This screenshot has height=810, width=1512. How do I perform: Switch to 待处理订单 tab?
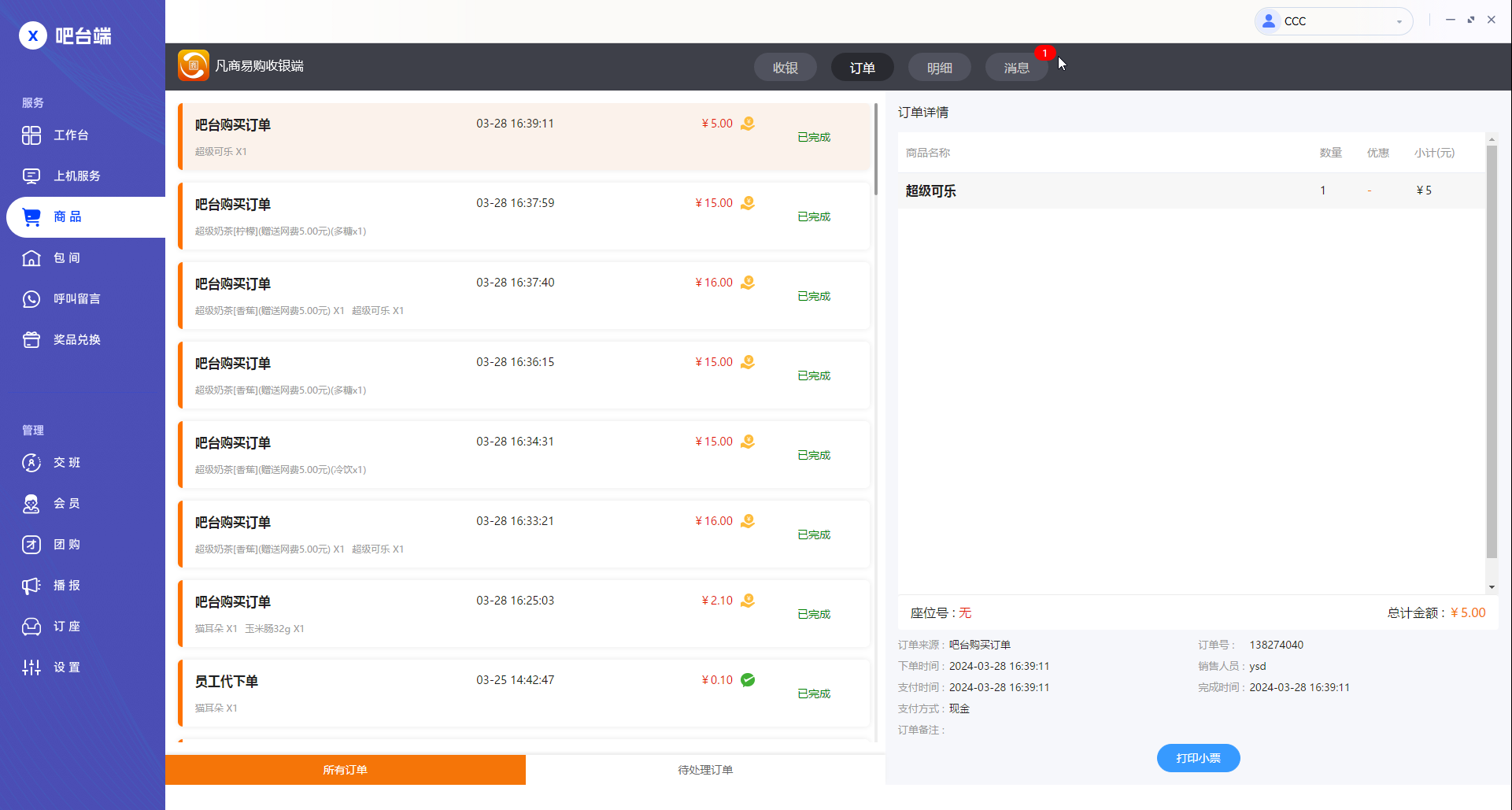point(705,770)
